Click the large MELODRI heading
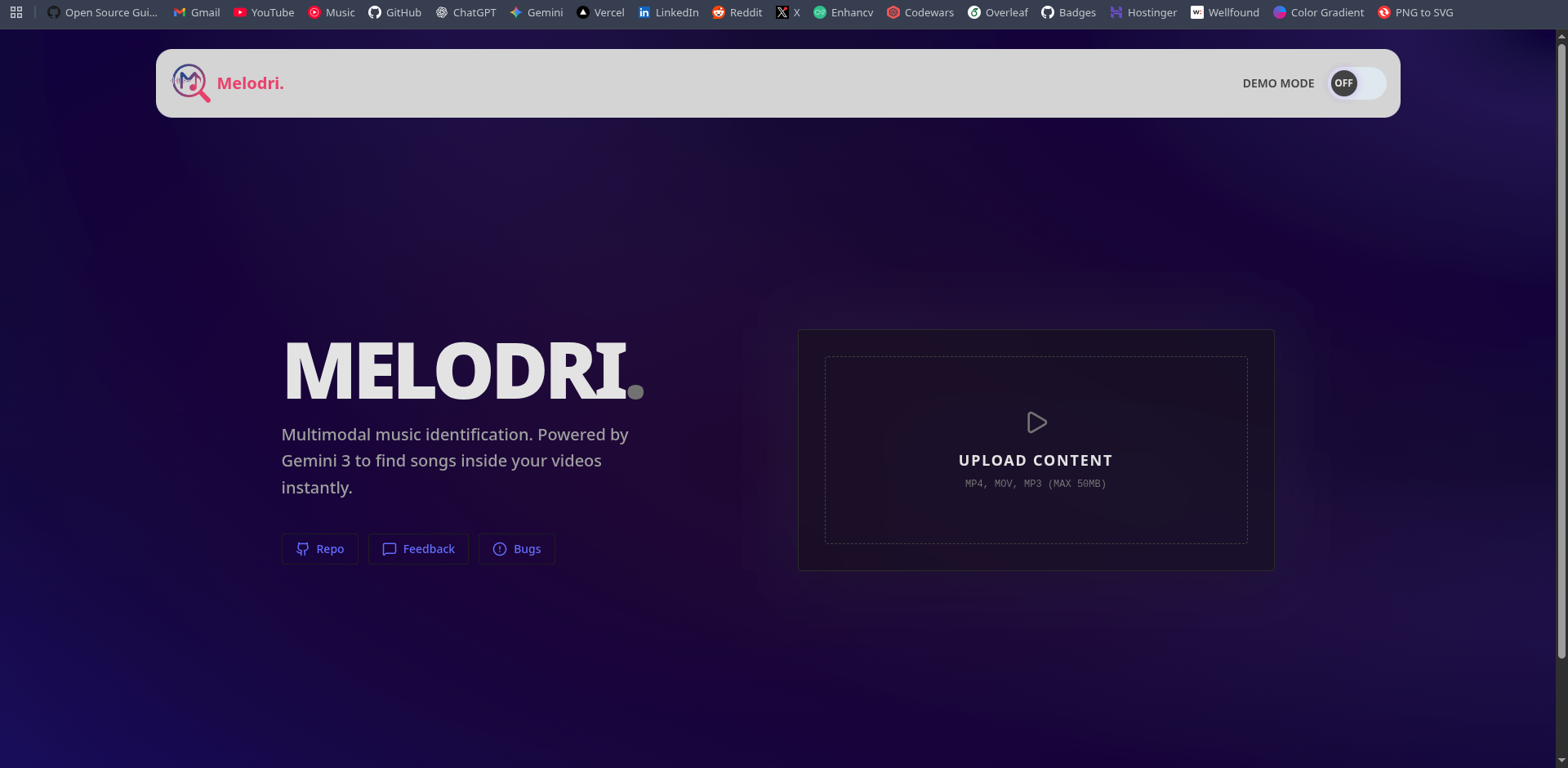1568x768 pixels. [x=464, y=372]
